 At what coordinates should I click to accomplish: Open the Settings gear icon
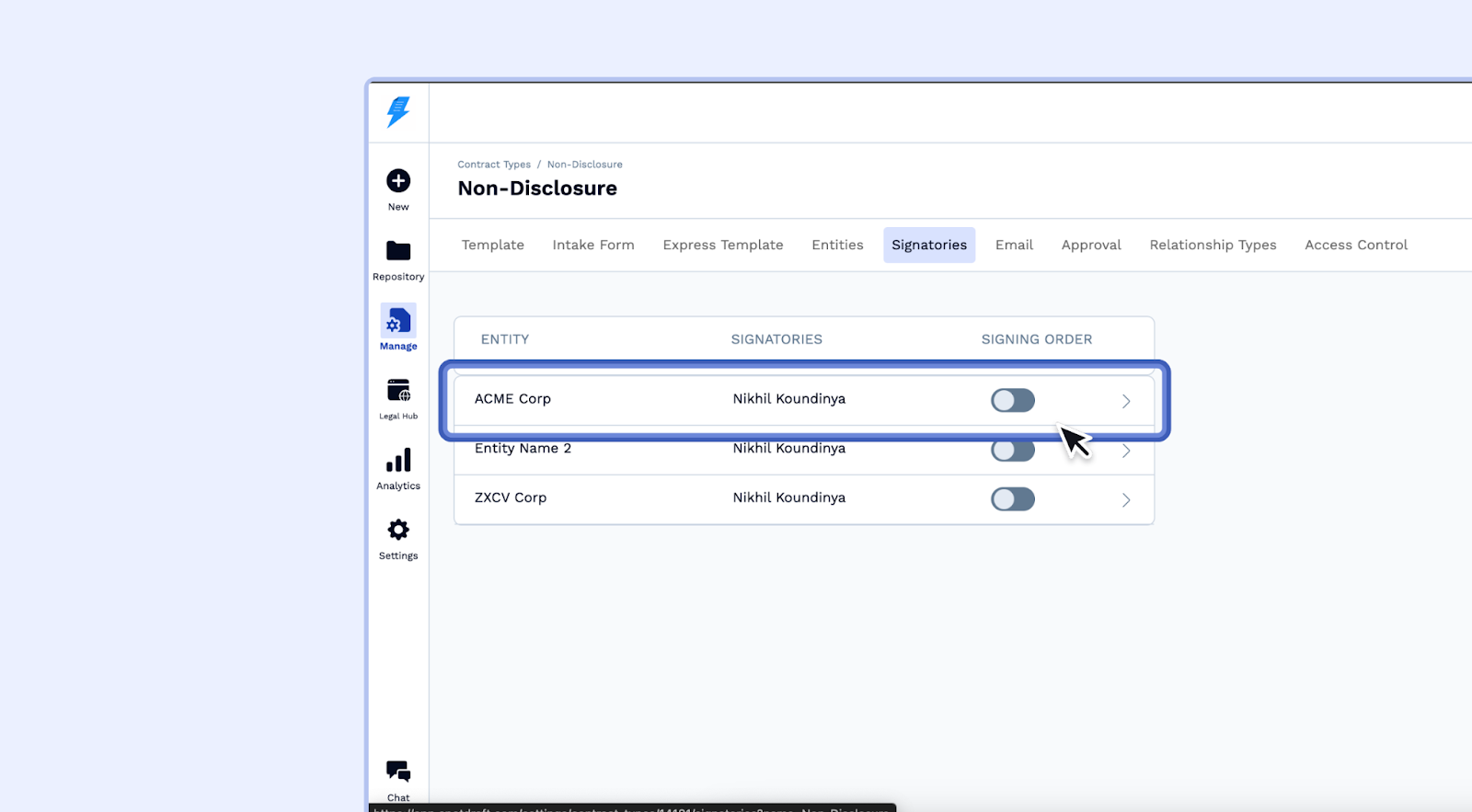pos(398,530)
